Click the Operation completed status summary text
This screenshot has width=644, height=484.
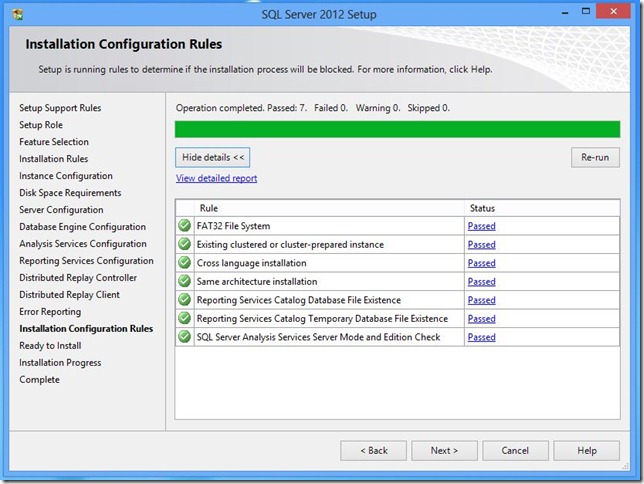(x=313, y=108)
